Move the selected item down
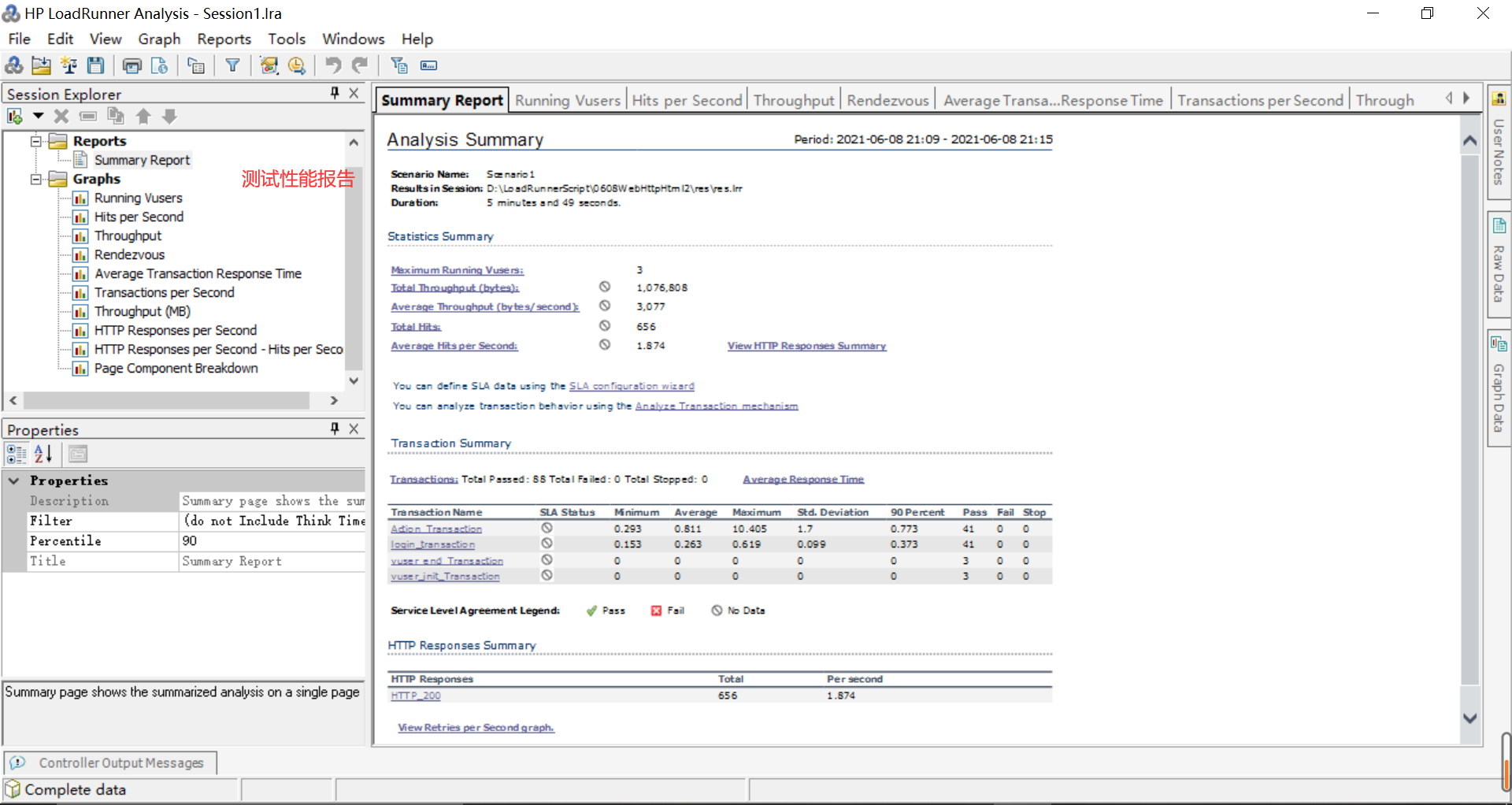The image size is (1512, 805). coord(169,117)
